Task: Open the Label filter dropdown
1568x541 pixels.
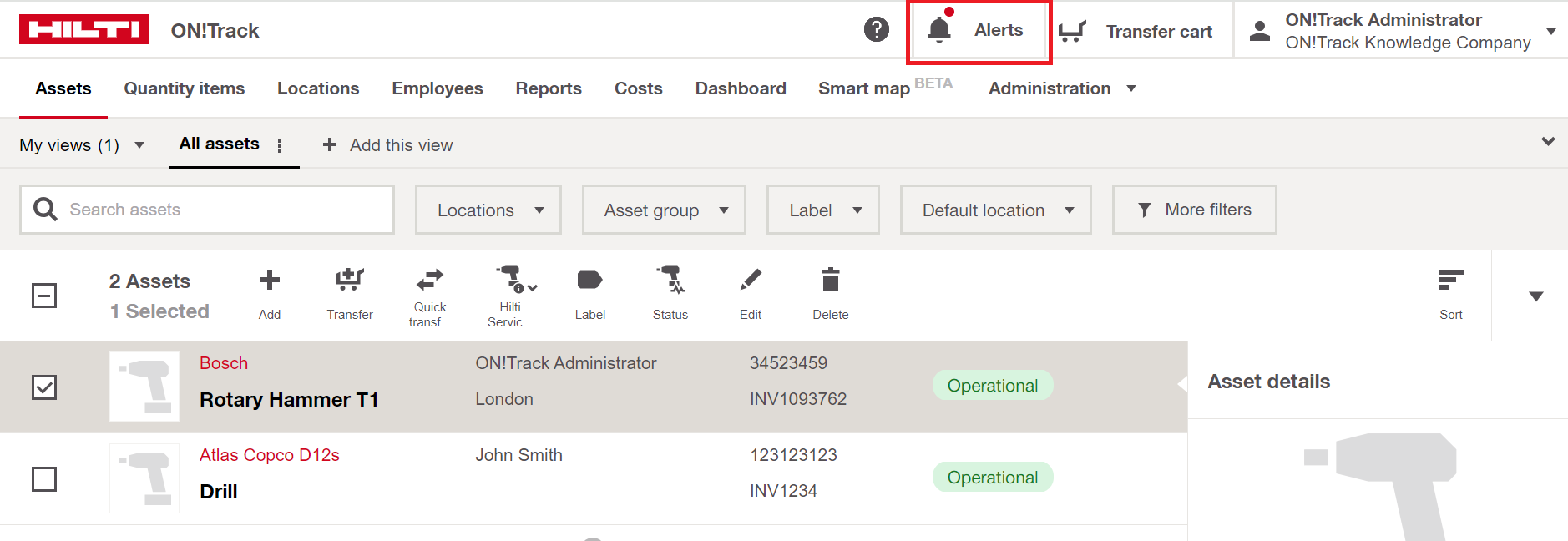Action: (x=823, y=210)
